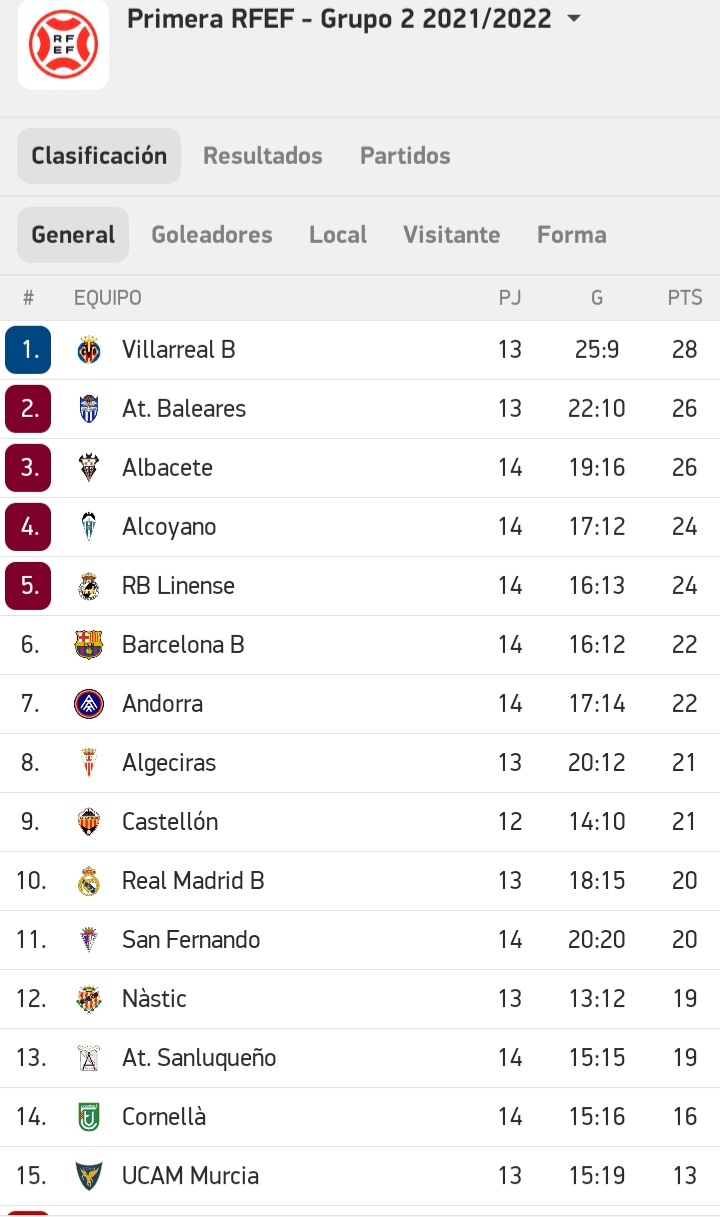Click position 1 blue promotion badge
The width and height of the screenshot is (720, 1217).
(28, 350)
